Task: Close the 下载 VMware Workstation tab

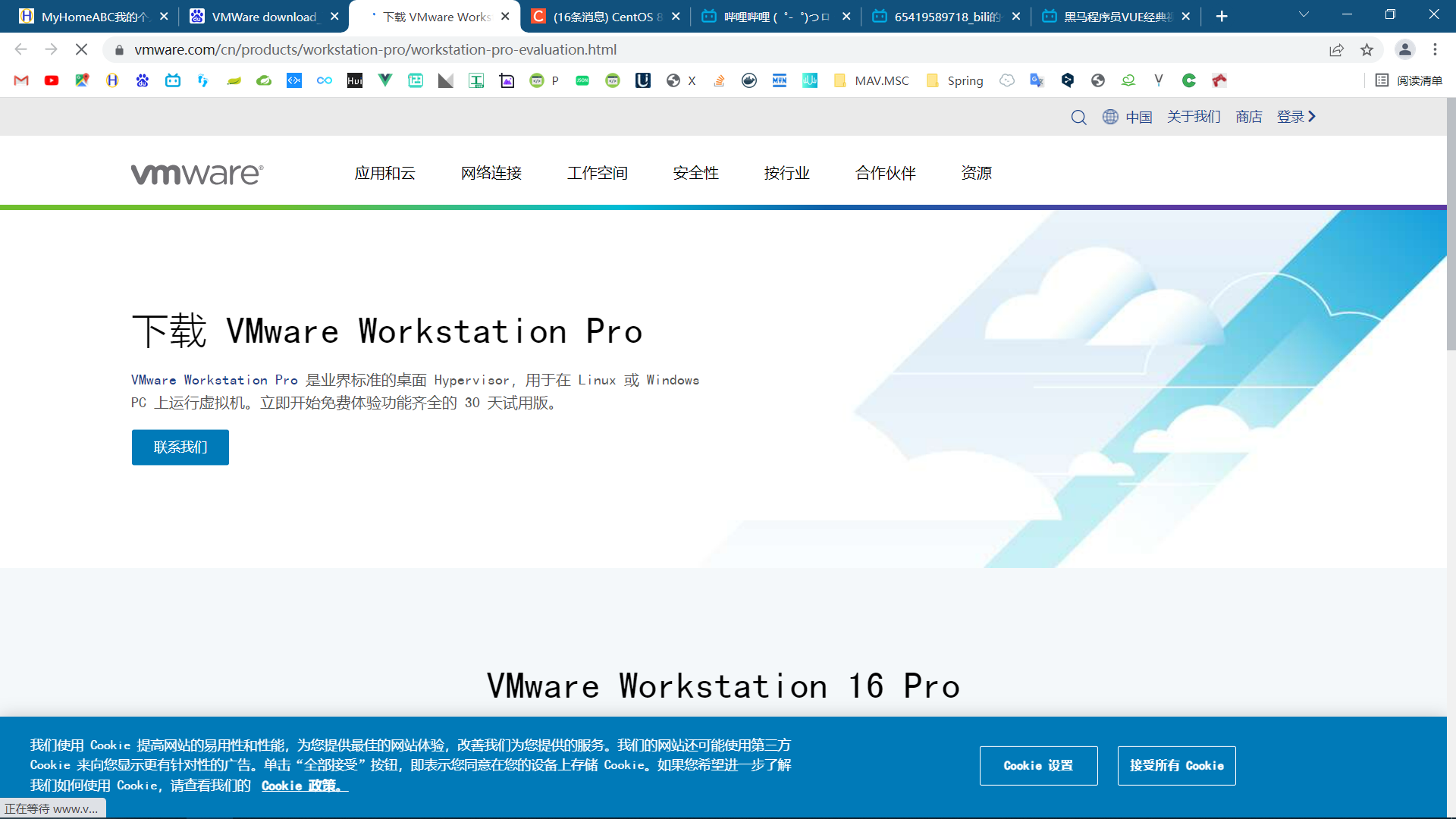Action: click(505, 17)
